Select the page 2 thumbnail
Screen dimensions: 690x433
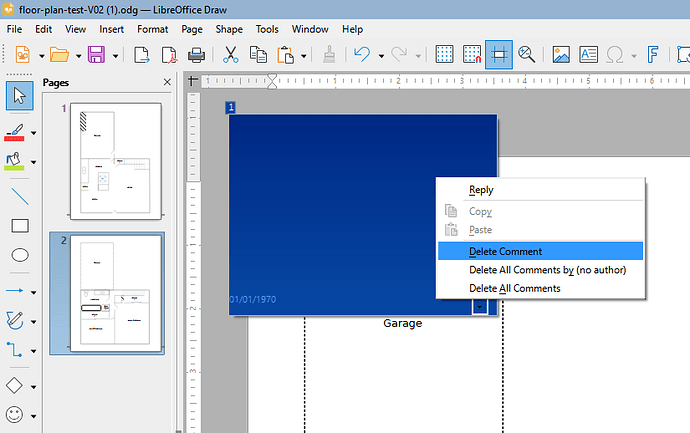pyautogui.click(x=116, y=293)
